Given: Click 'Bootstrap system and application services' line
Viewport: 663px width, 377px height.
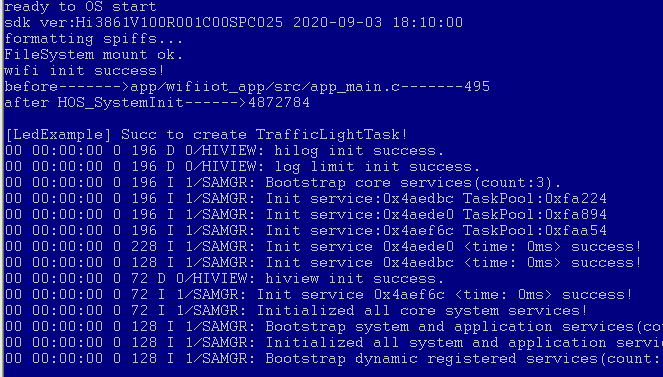Looking at the screenshot, I should [x=334, y=327].
